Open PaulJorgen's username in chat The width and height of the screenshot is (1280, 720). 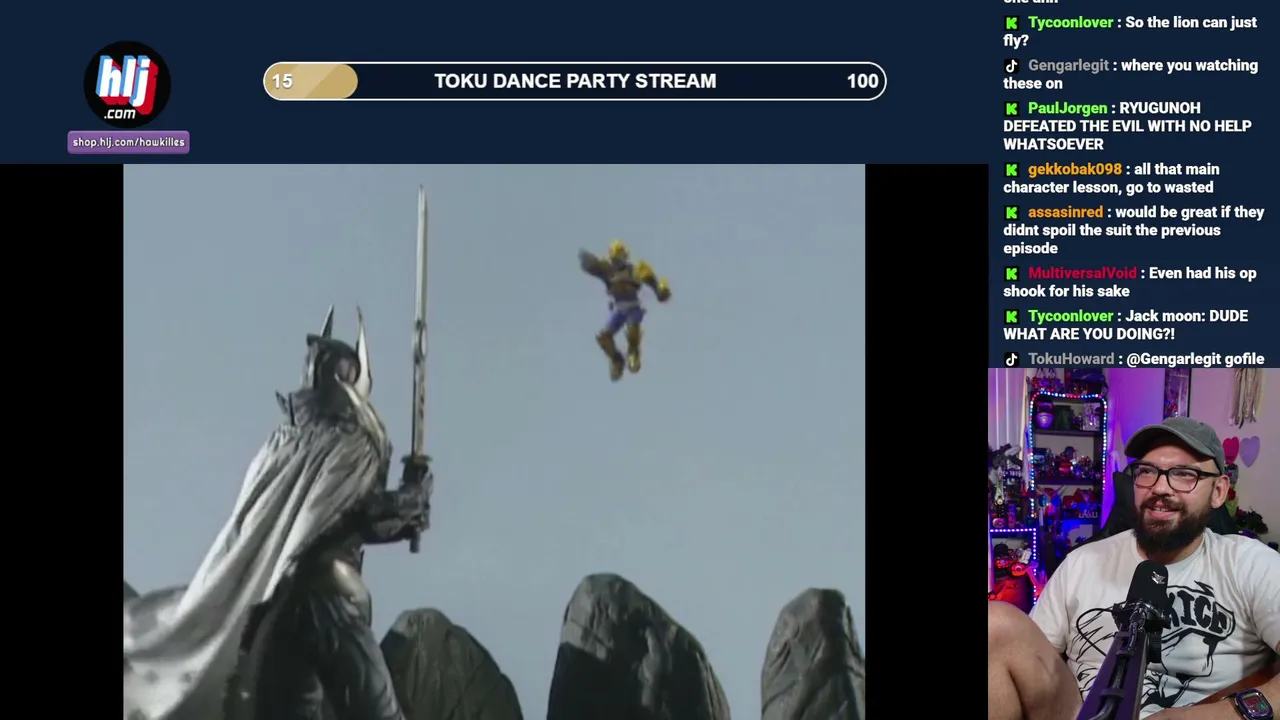[x=1067, y=109]
